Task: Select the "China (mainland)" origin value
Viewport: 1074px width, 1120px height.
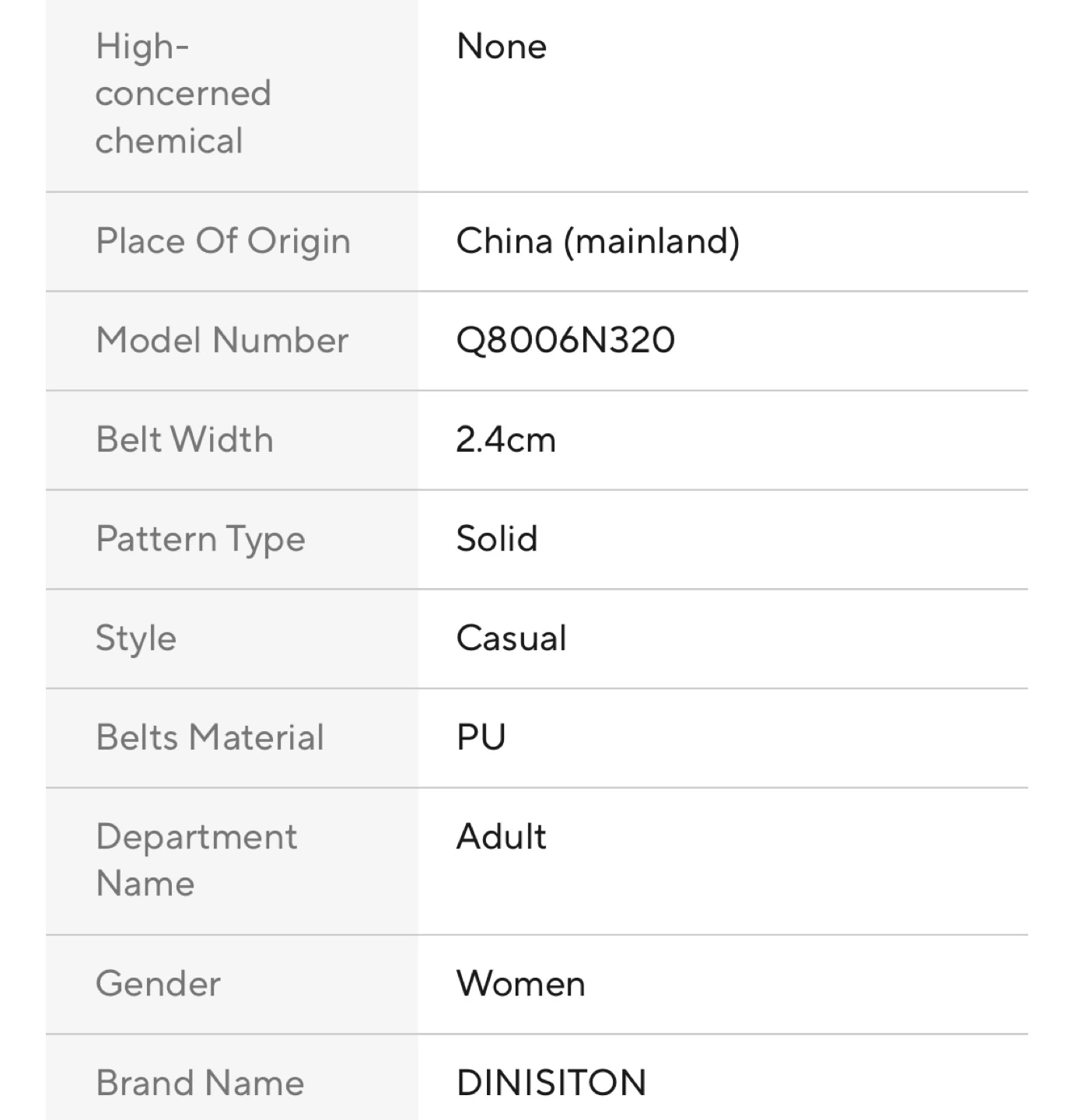Action: [597, 241]
